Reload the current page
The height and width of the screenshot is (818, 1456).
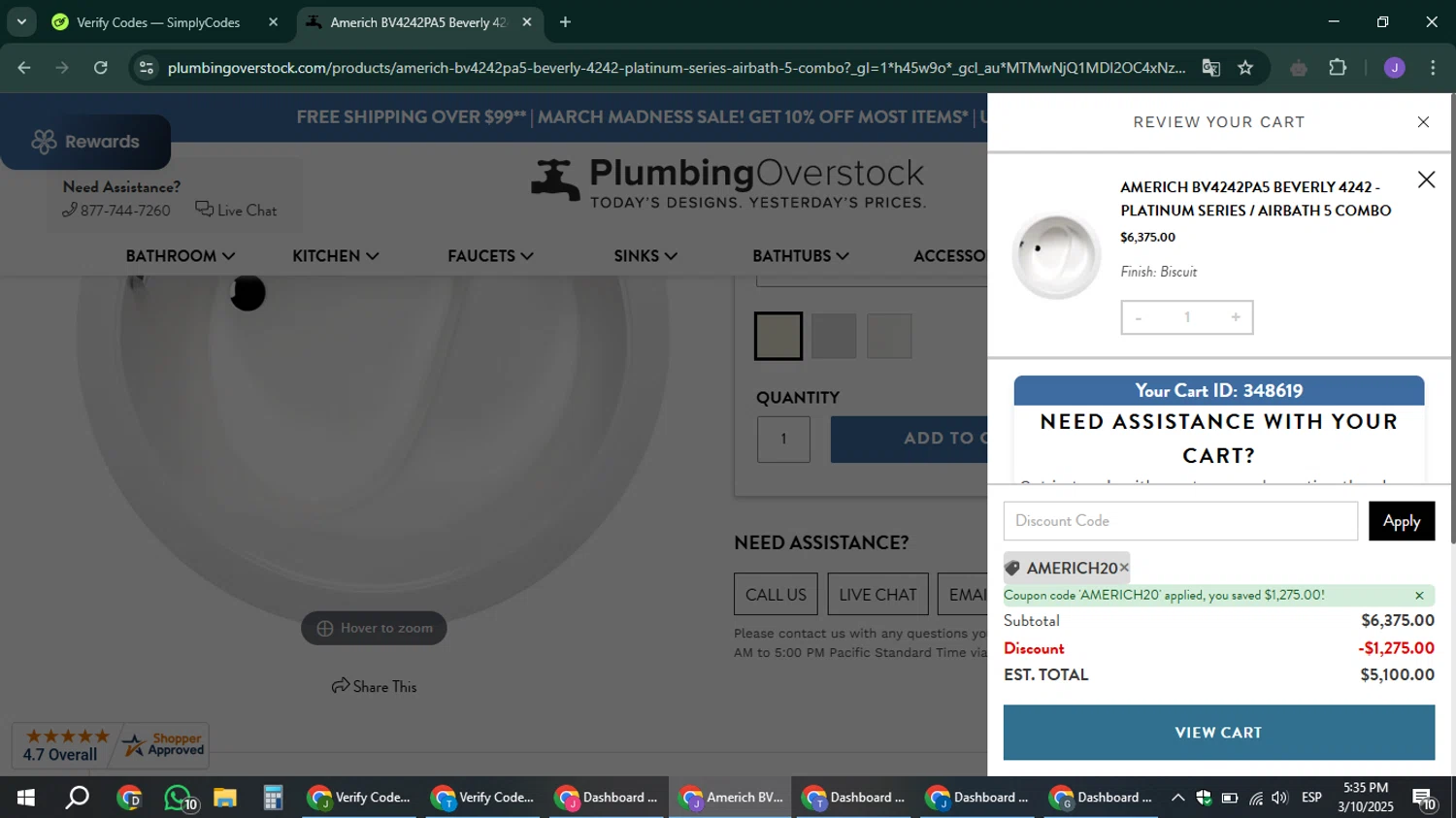coord(101,68)
